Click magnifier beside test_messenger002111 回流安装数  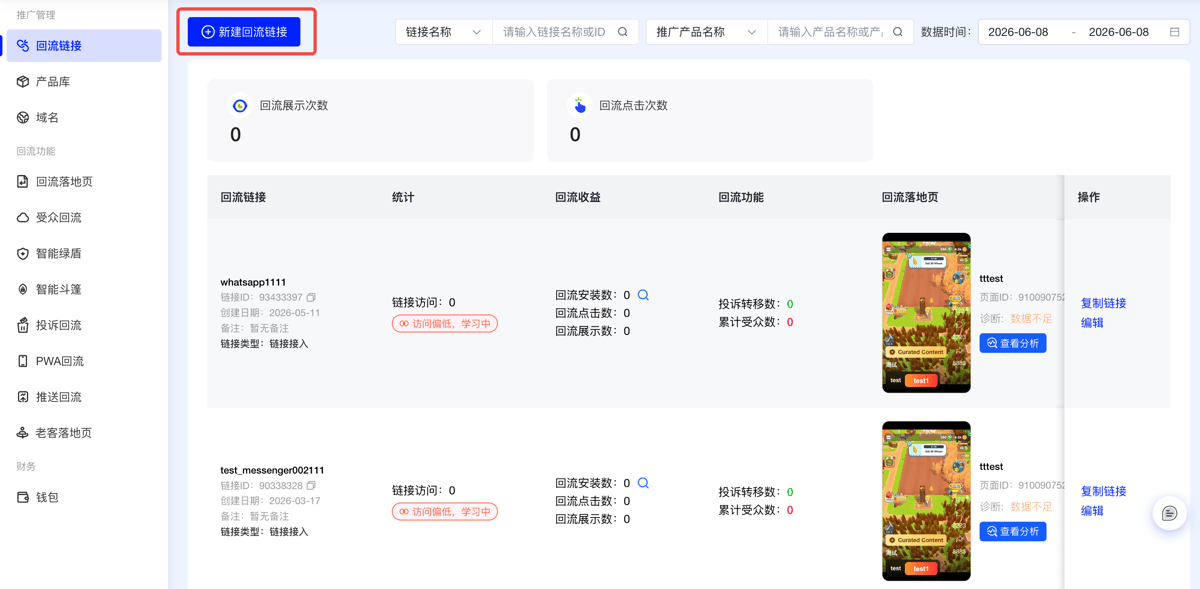(643, 483)
